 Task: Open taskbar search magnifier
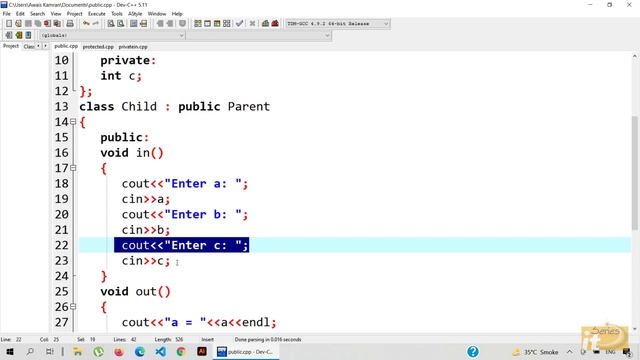click(30, 351)
